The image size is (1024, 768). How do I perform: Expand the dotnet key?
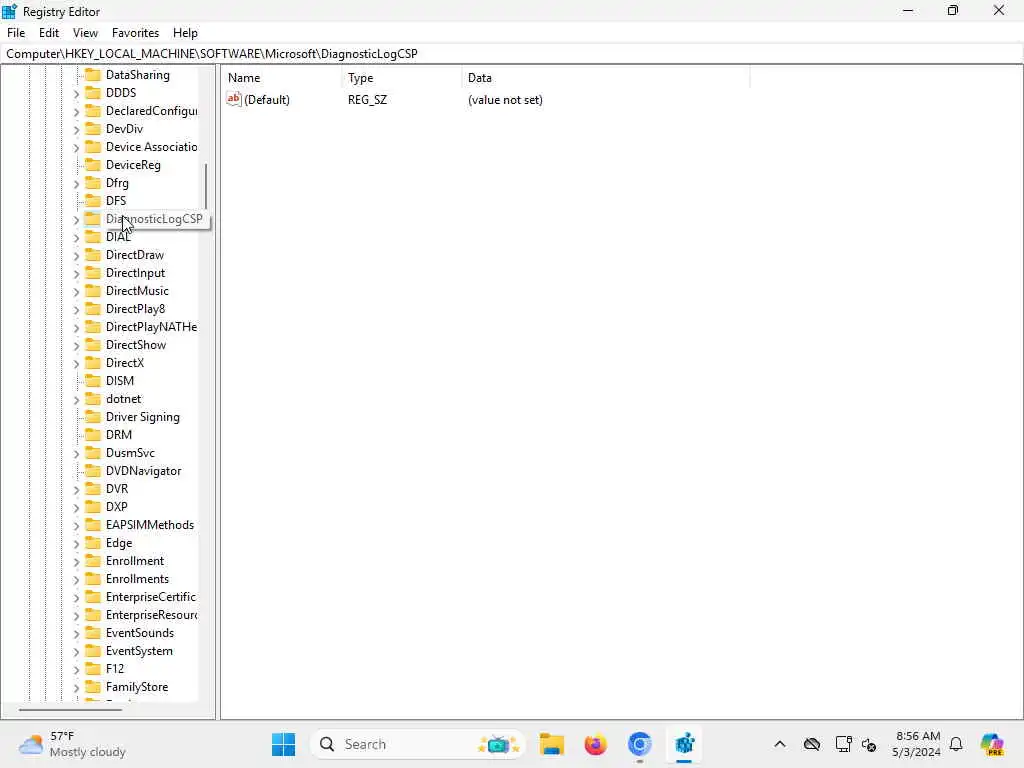(76, 400)
